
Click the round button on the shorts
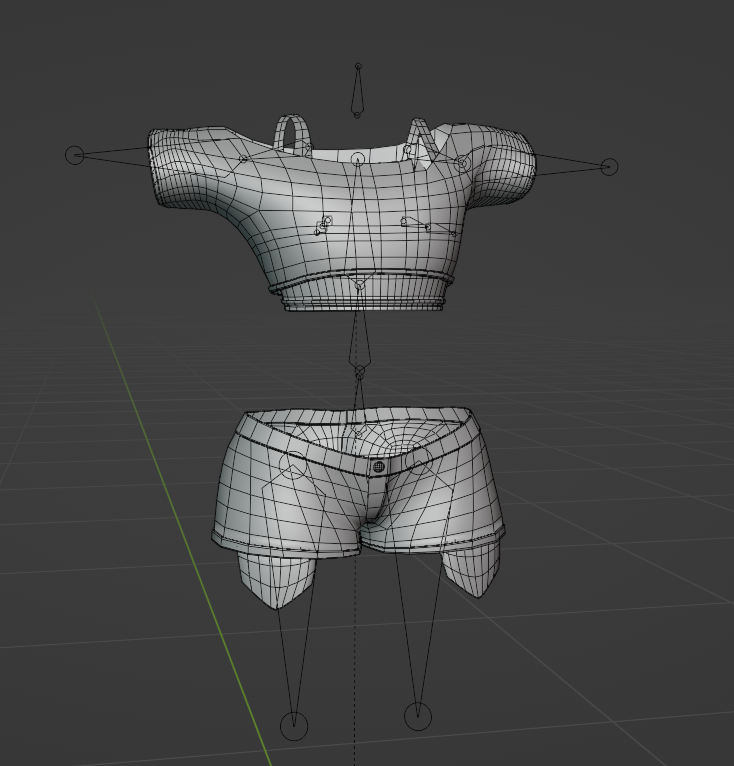(378, 467)
